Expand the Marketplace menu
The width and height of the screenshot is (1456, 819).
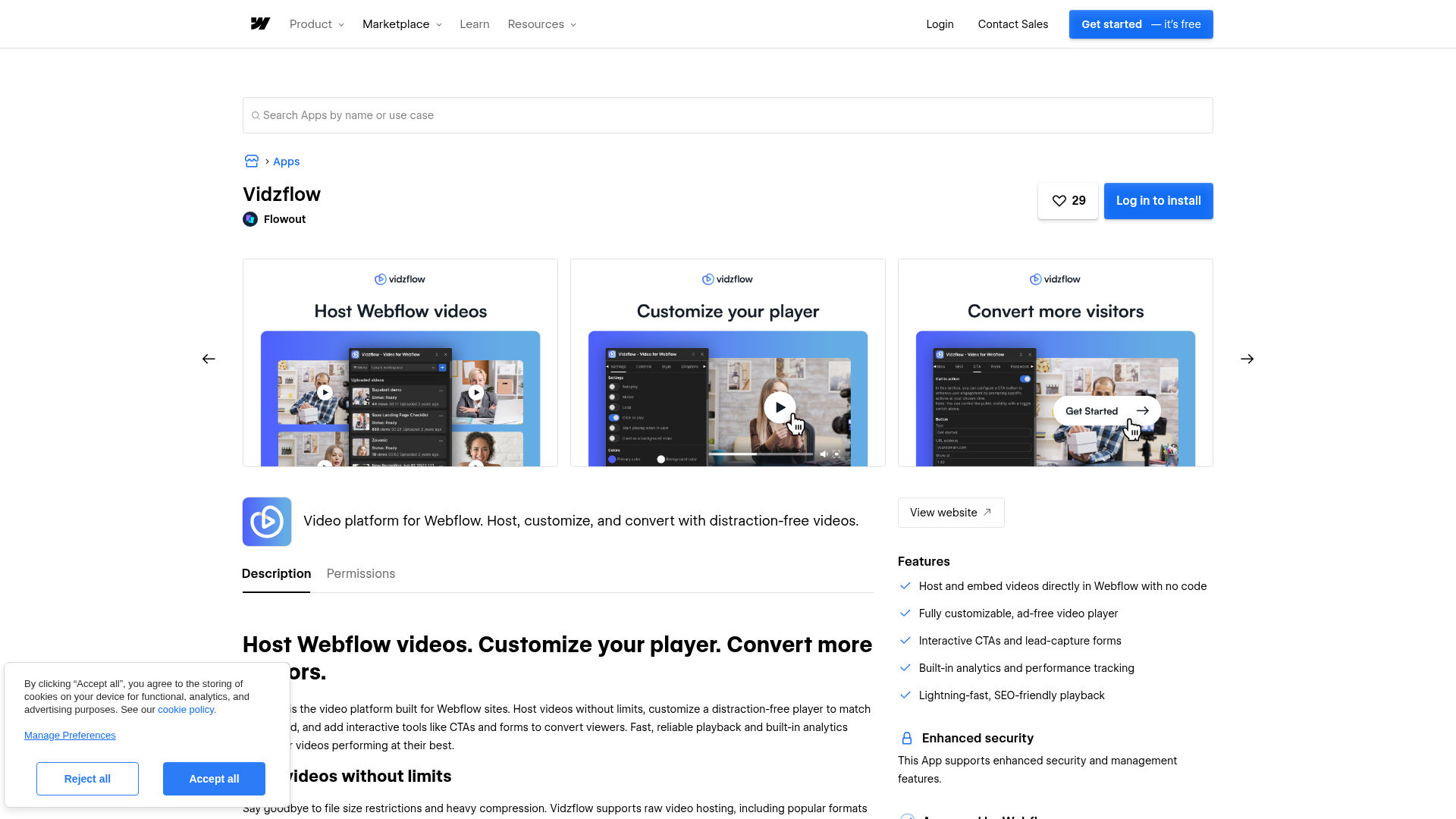click(x=402, y=24)
